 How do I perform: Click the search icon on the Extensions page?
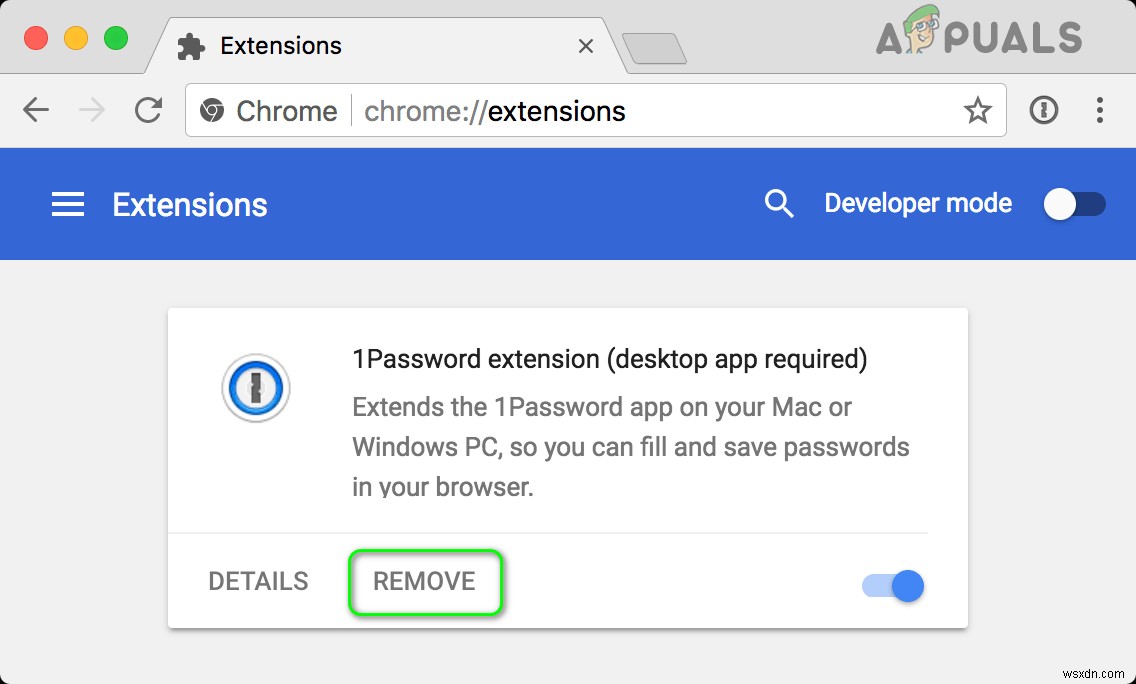pos(779,203)
